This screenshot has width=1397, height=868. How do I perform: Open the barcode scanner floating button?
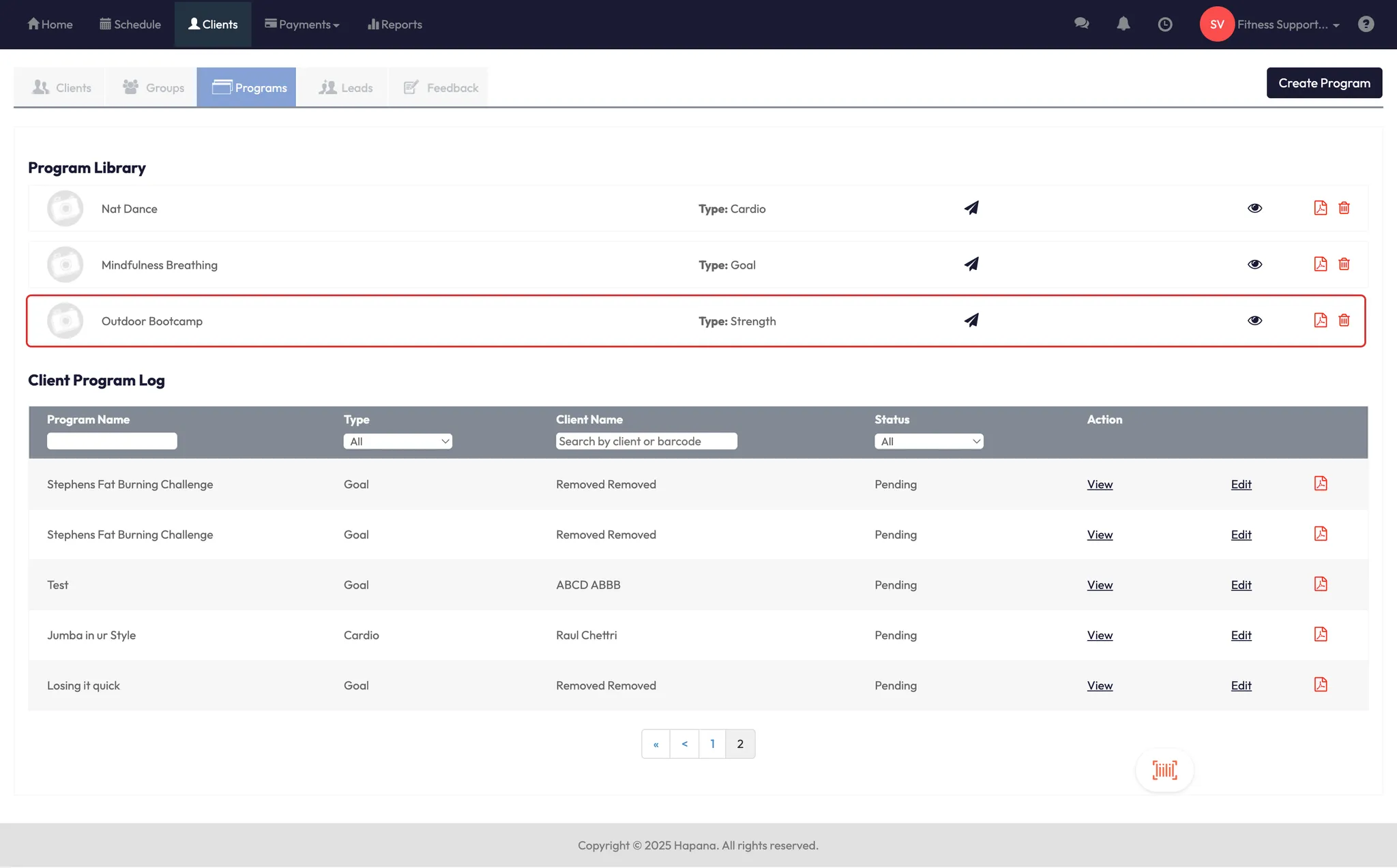click(1164, 770)
